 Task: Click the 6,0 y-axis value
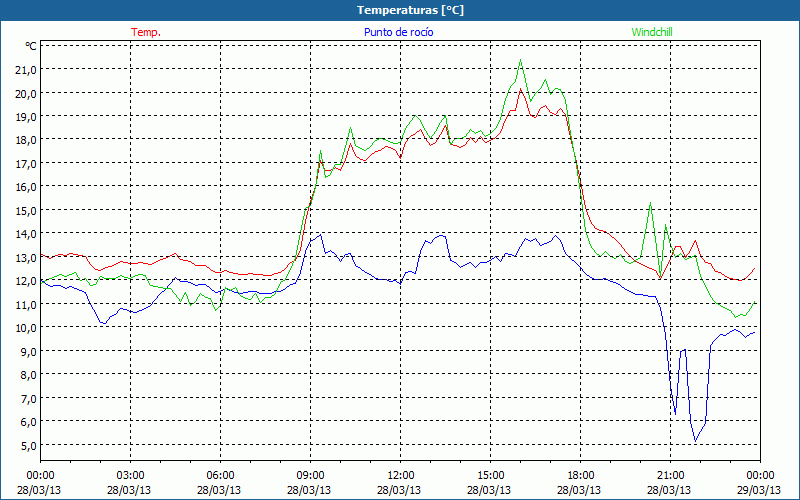(x=29, y=422)
